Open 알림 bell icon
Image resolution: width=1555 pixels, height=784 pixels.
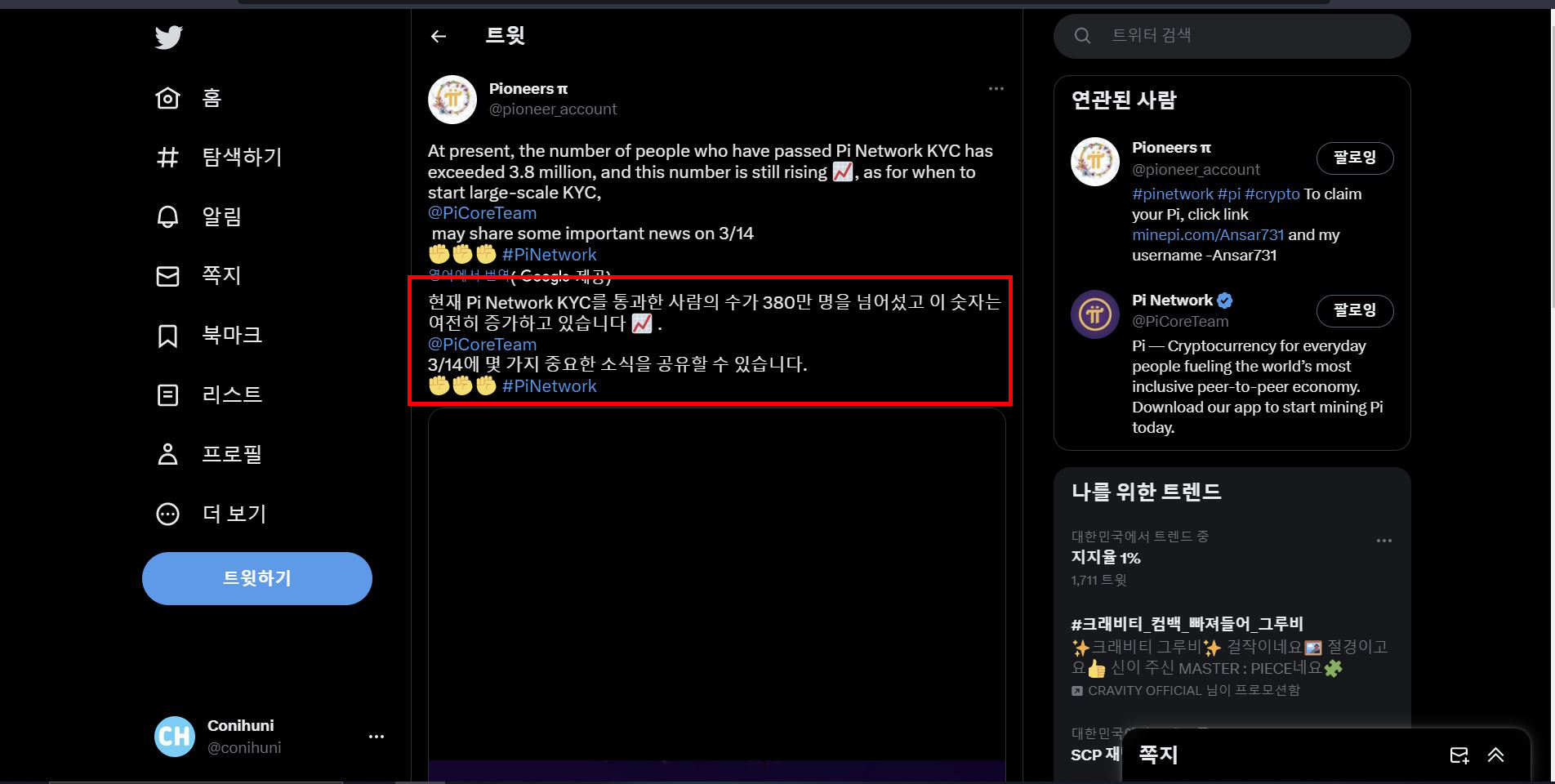click(167, 216)
